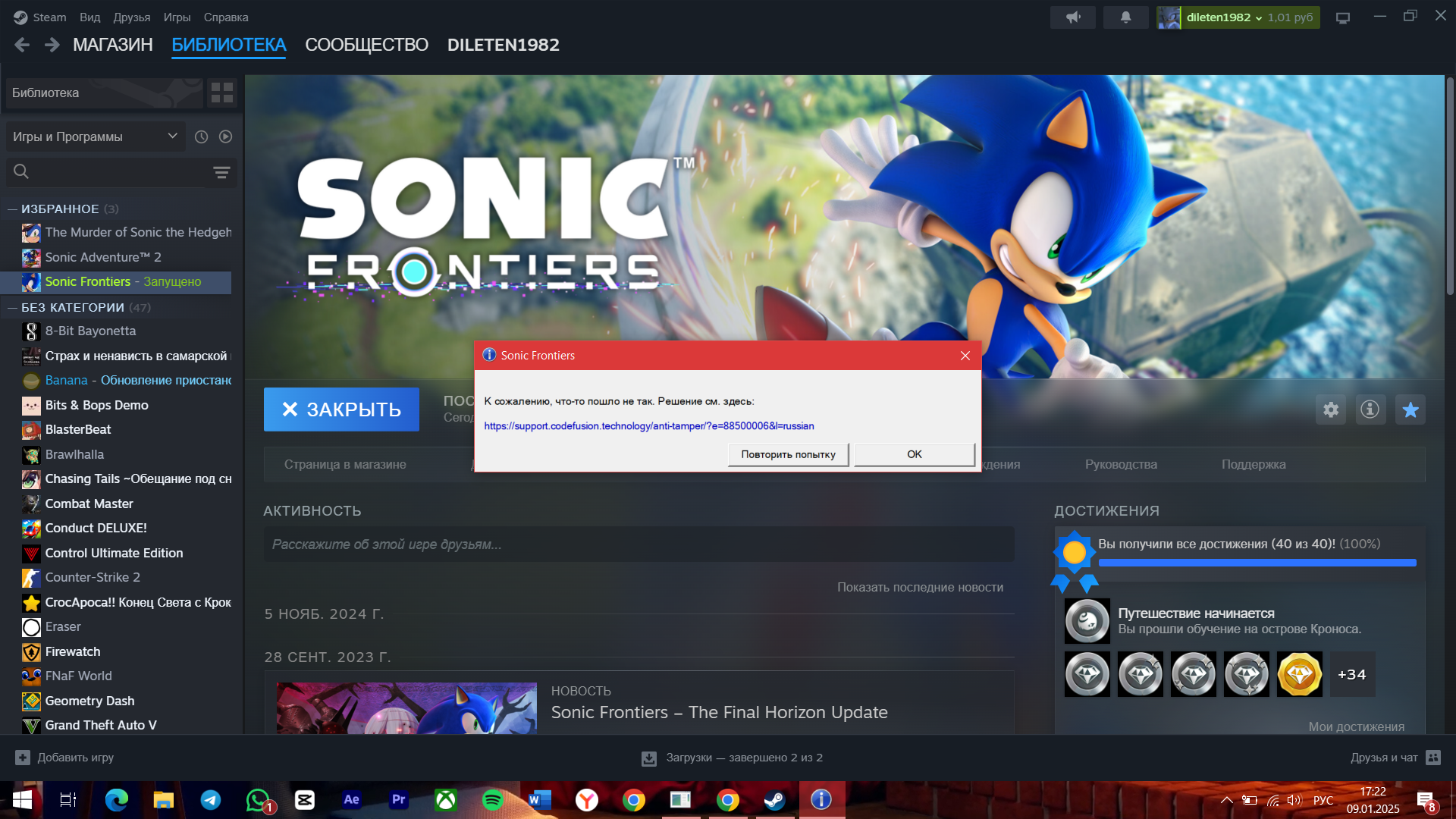Toggle ready-to-play filter icon
This screenshot has width=1456, height=819.
(x=226, y=137)
